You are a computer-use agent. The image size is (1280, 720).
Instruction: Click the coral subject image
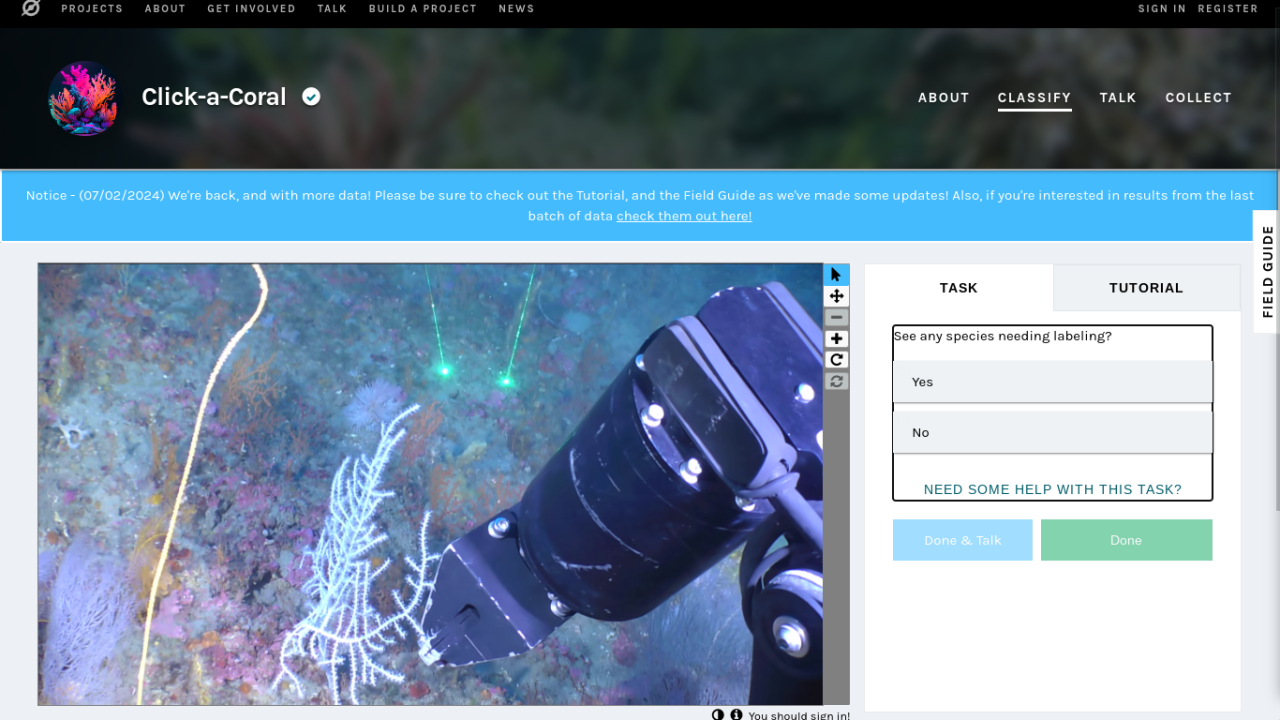pos(430,485)
